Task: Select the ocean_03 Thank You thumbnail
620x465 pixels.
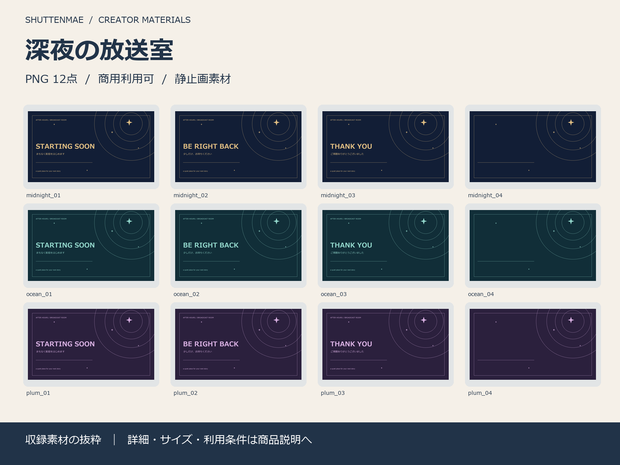Action: (x=386, y=245)
